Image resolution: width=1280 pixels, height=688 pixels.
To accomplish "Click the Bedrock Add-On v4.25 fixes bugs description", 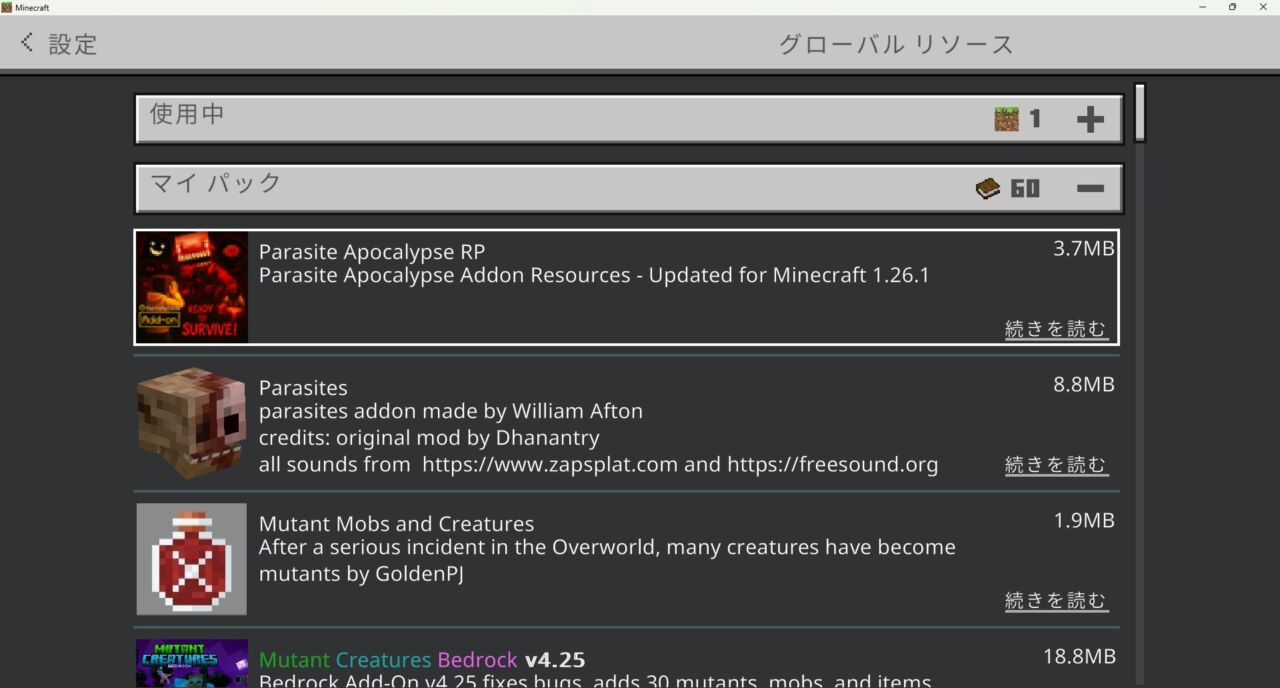I will (595, 681).
